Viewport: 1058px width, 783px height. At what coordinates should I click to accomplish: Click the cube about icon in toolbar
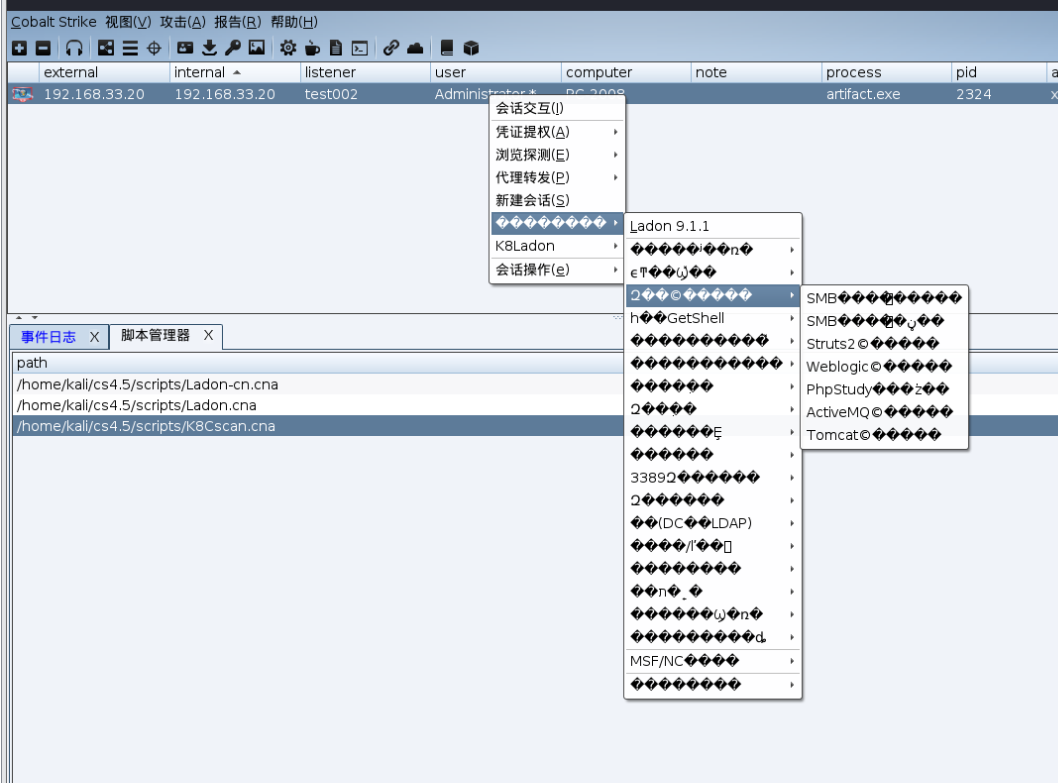click(471, 48)
